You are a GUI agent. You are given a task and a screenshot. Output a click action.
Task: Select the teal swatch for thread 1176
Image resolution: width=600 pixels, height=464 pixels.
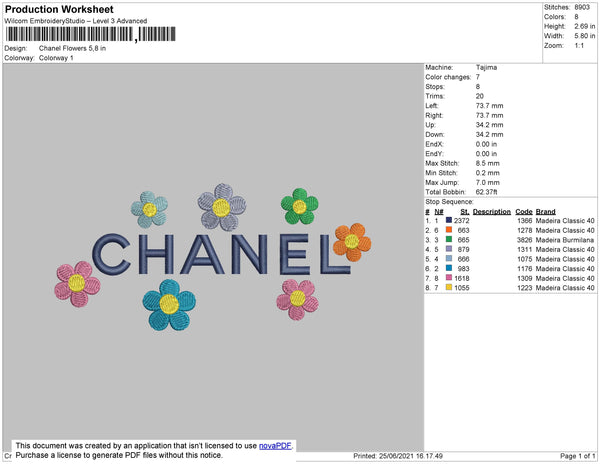[x=449, y=268]
